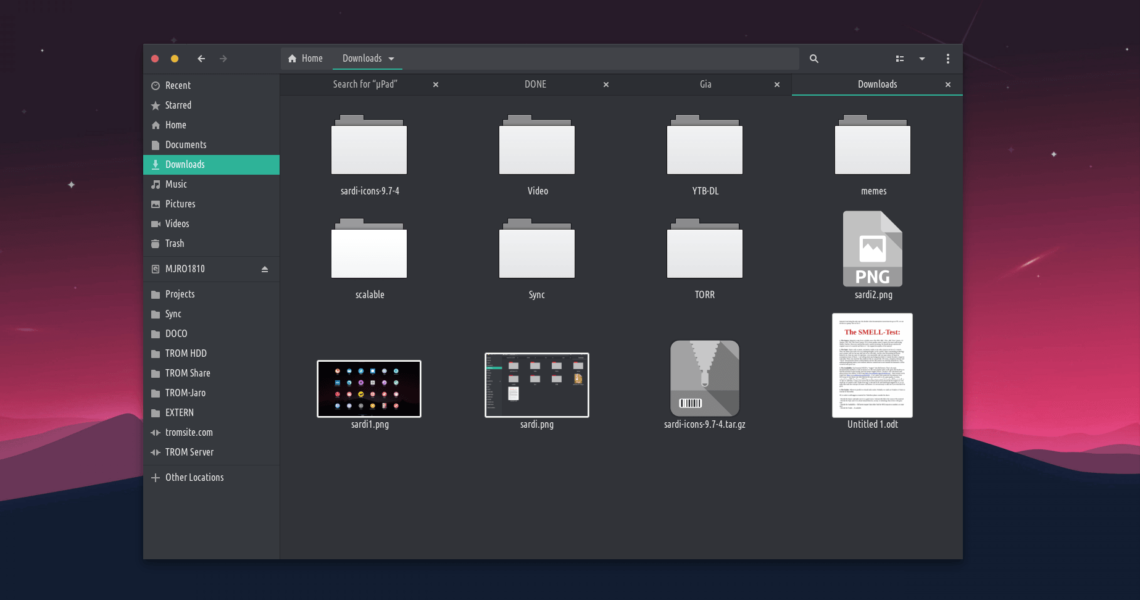This screenshot has height=600, width=1140.
Task: Eject the MJRO1810 drive
Action: click(265, 270)
